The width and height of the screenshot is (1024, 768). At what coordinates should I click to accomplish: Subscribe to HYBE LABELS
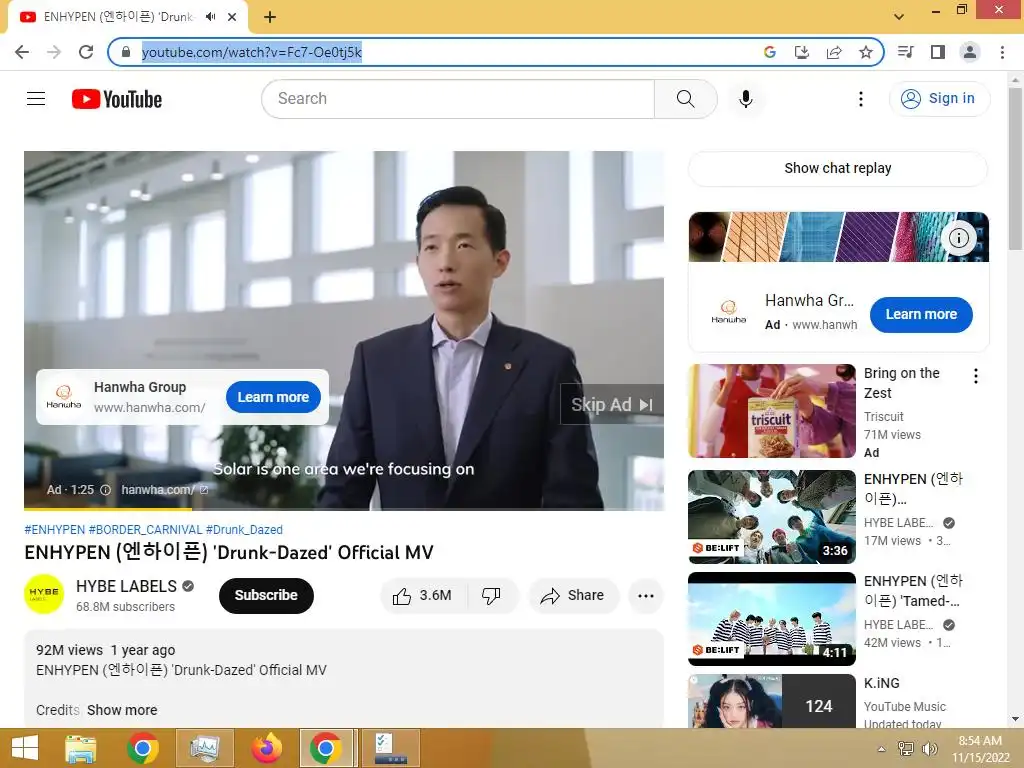pos(266,596)
